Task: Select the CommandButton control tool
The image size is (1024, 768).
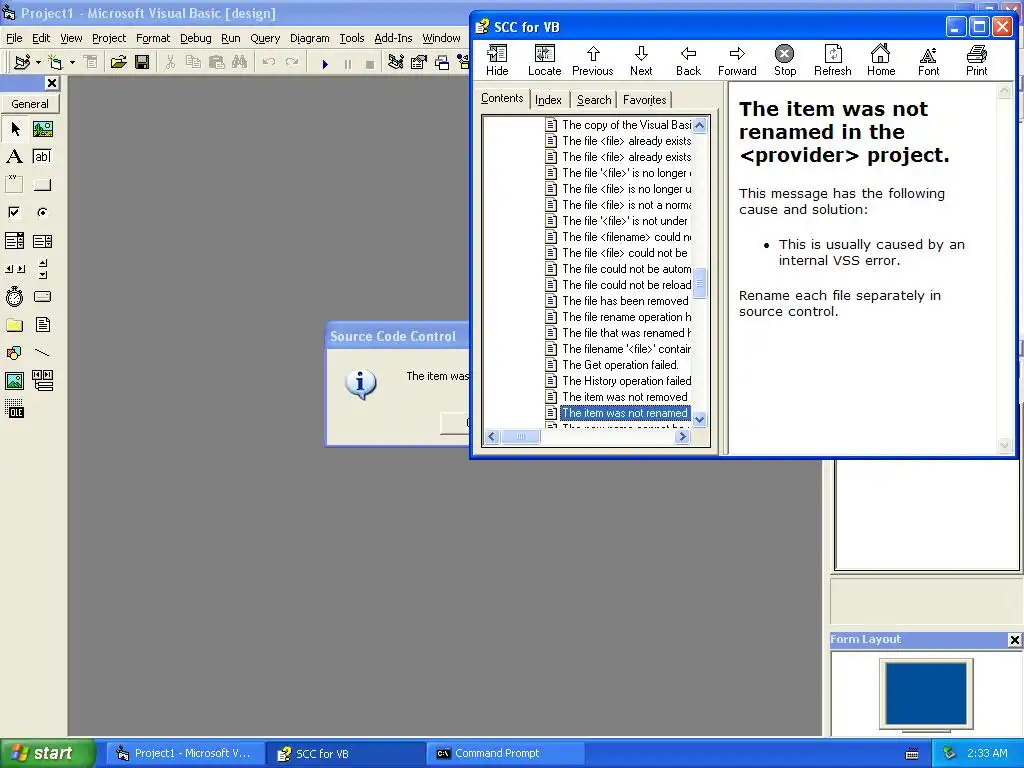Action: pyautogui.click(x=42, y=184)
